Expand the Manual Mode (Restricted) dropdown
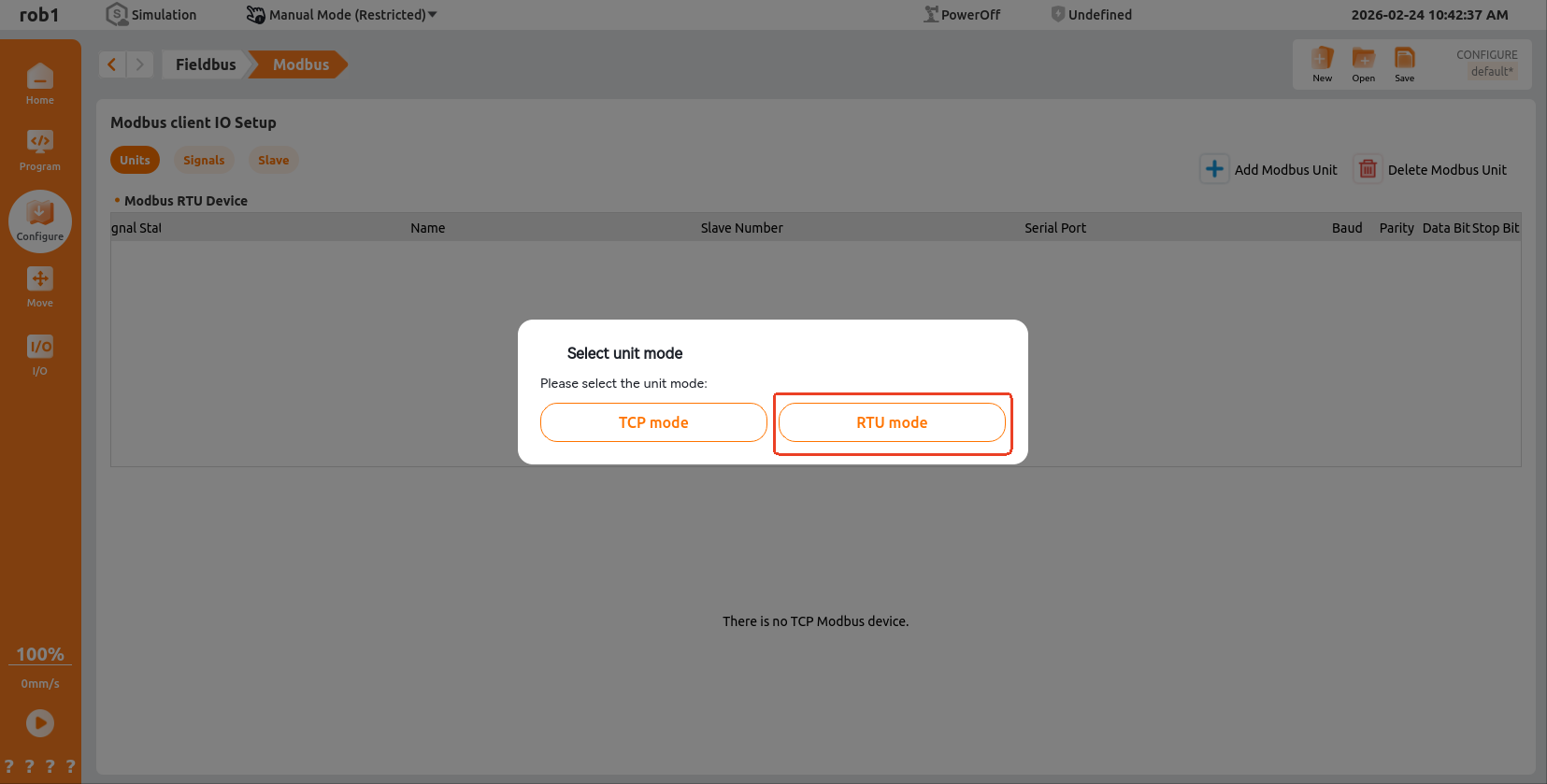This screenshot has width=1547, height=784. click(342, 15)
